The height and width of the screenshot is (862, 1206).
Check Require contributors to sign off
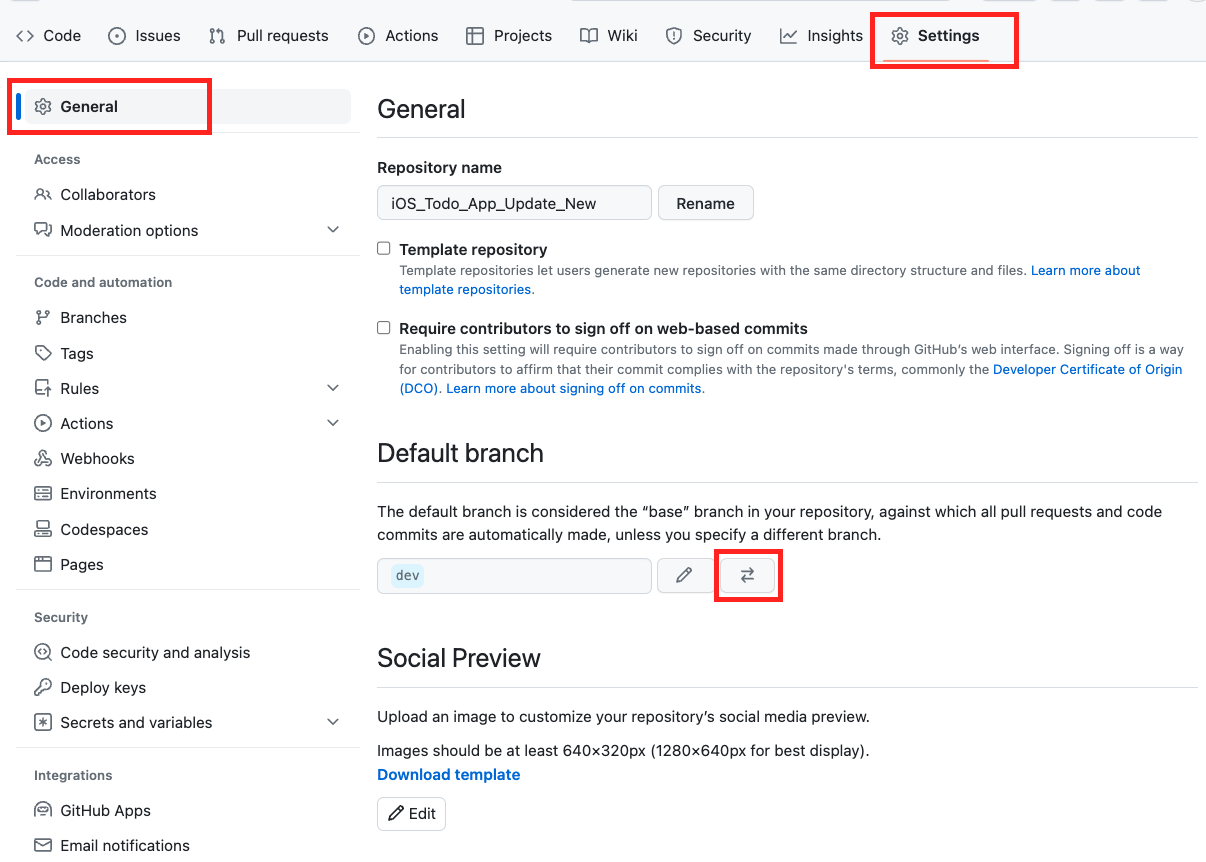(384, 328)
